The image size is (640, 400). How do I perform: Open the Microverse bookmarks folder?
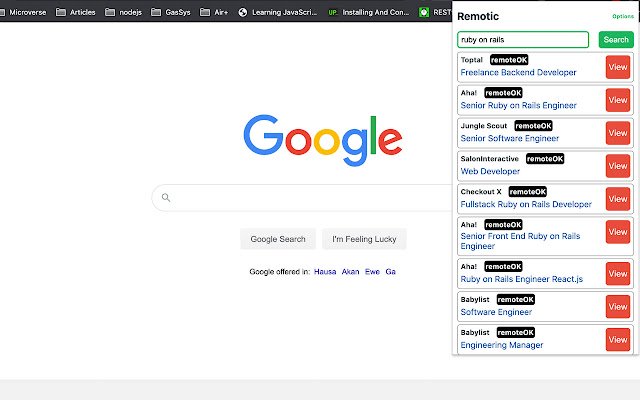(23, 12)
